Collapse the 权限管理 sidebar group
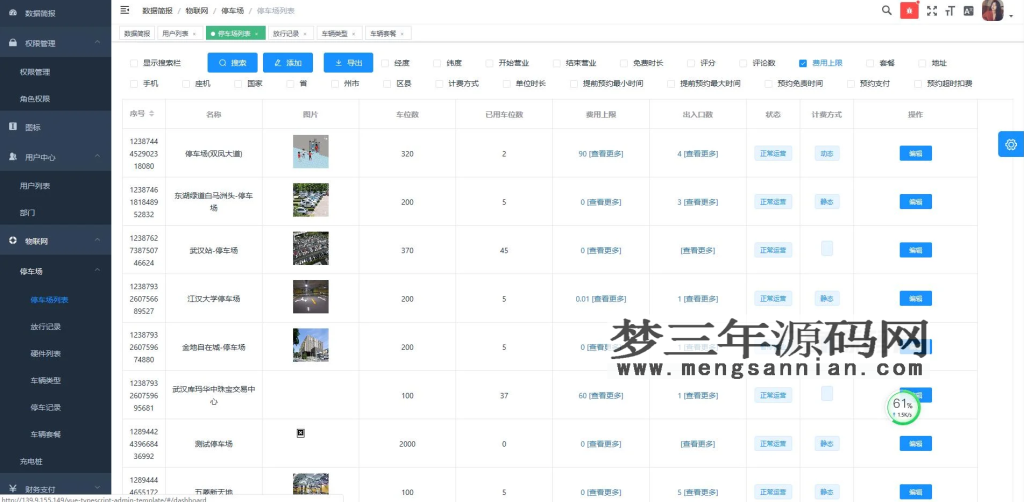 tap(56, 43)
